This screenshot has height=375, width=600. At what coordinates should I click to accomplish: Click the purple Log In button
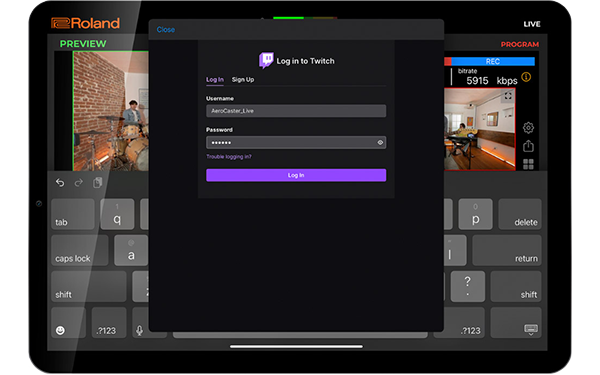[296, 175]
